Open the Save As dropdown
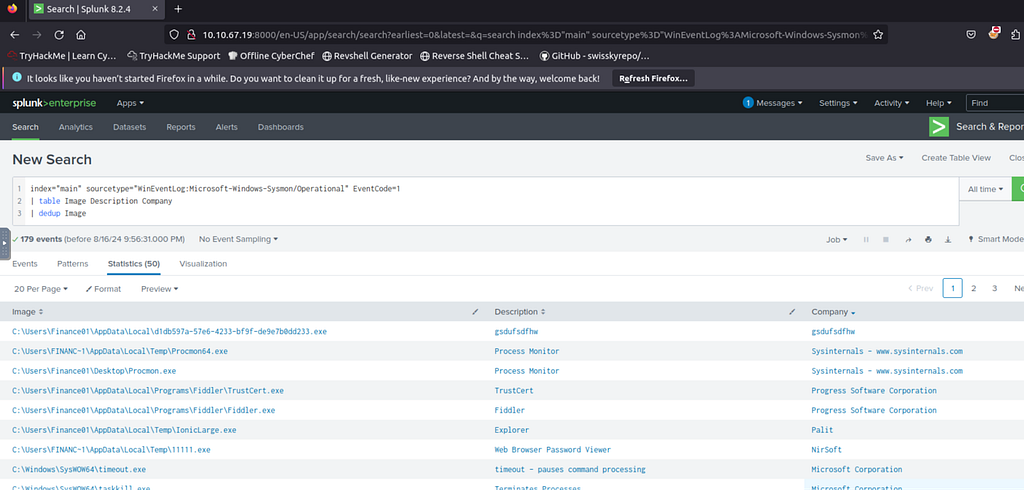Screen dimensions: 1024x490 [884, 157]
